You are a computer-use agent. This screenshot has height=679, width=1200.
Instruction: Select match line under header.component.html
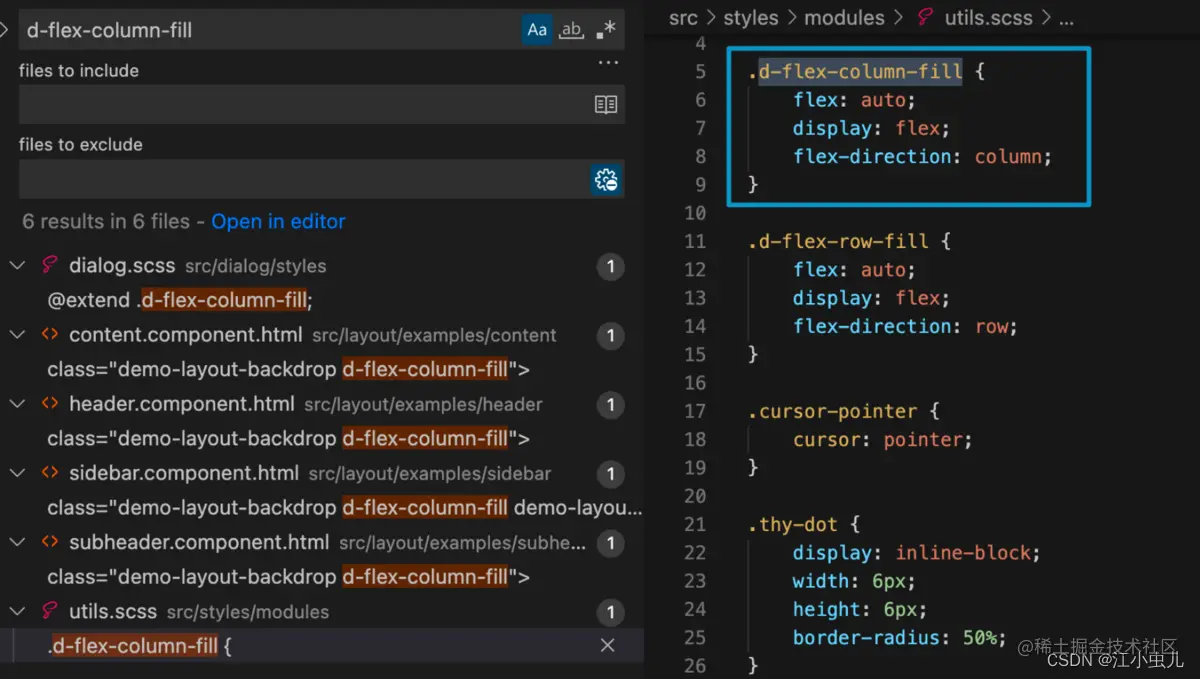pyautogui.click(x=288, y=438)
